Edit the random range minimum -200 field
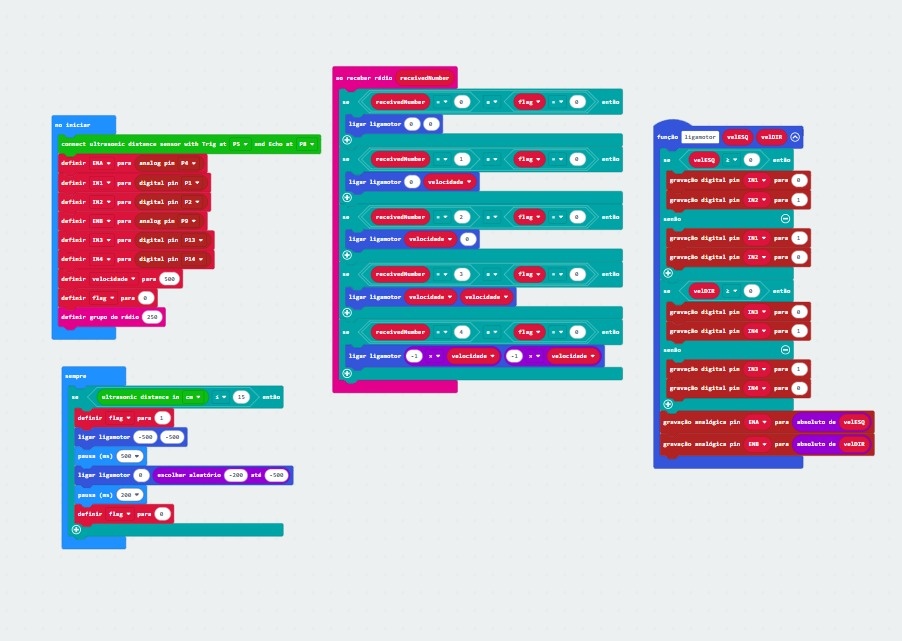902x641 pixels. tap(236, 475)
